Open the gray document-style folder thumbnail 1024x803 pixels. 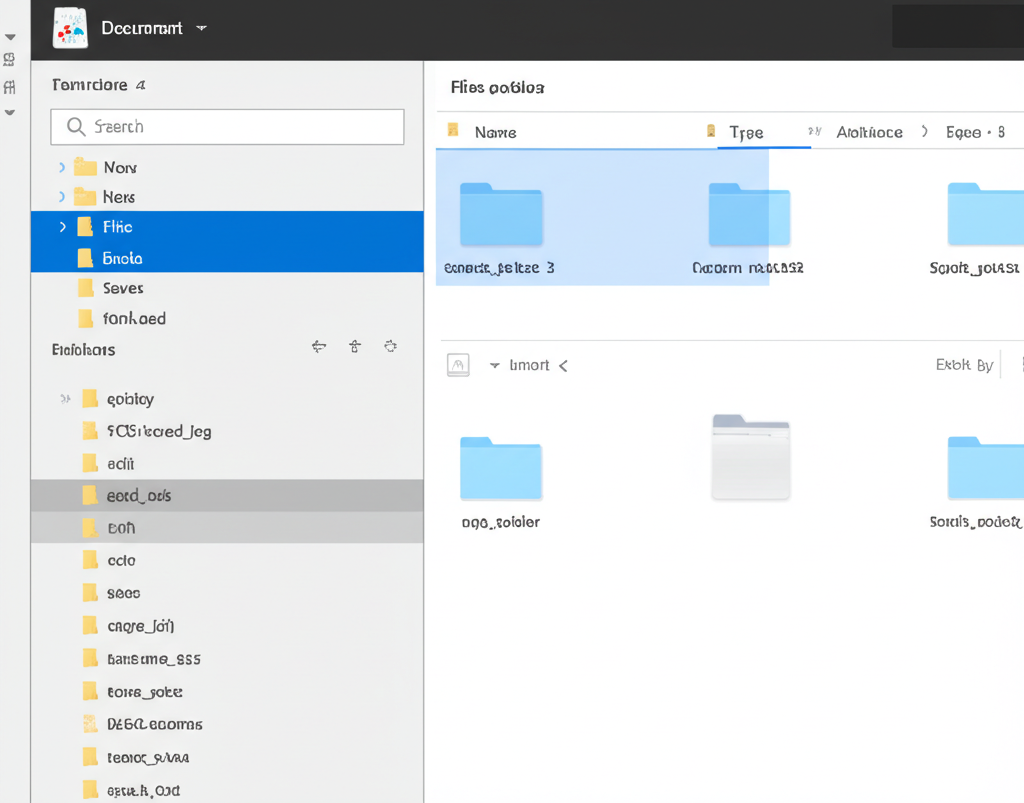(x=751, y=456)
